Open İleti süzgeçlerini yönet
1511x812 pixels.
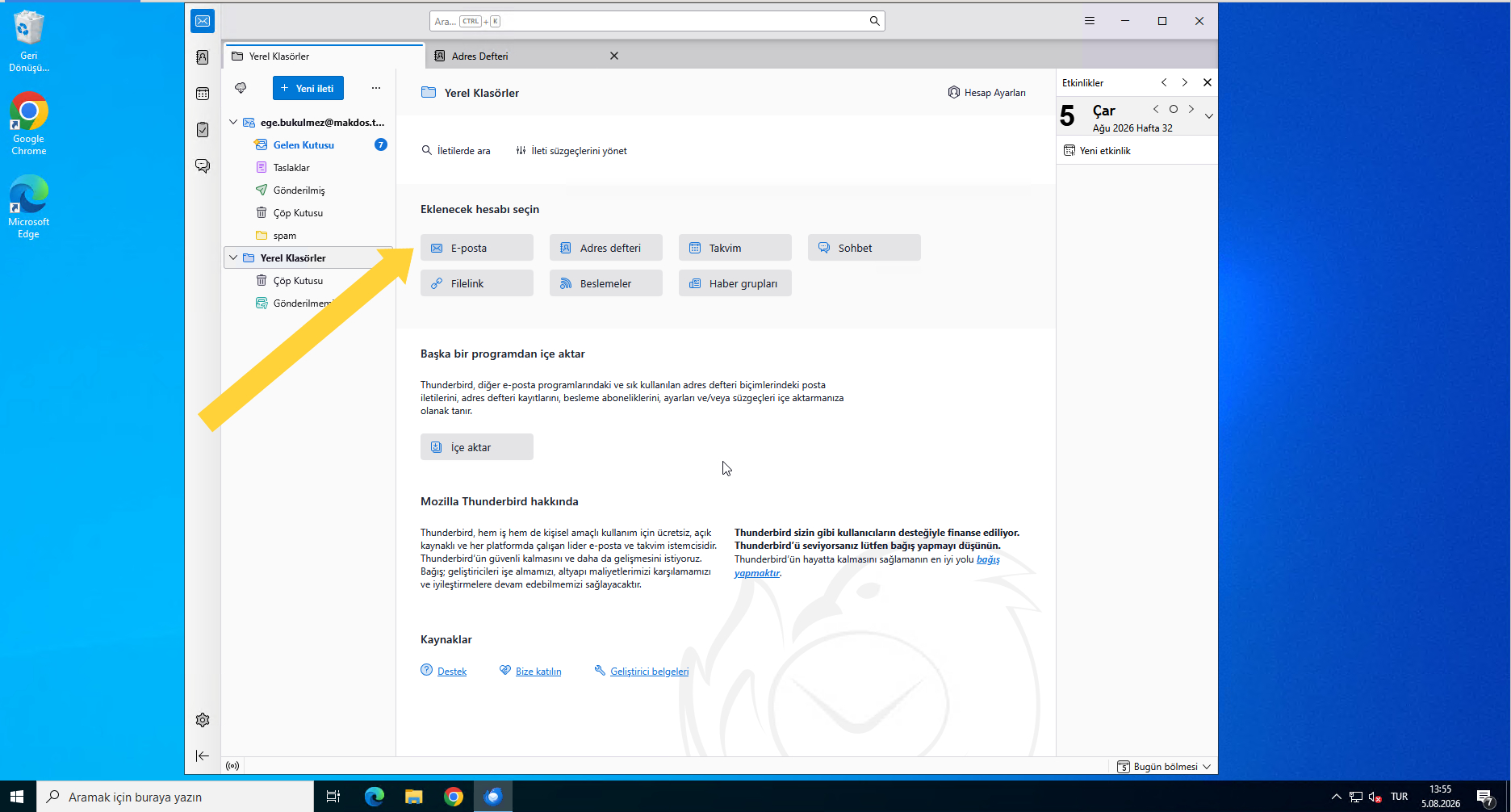[x=571, y=151]
